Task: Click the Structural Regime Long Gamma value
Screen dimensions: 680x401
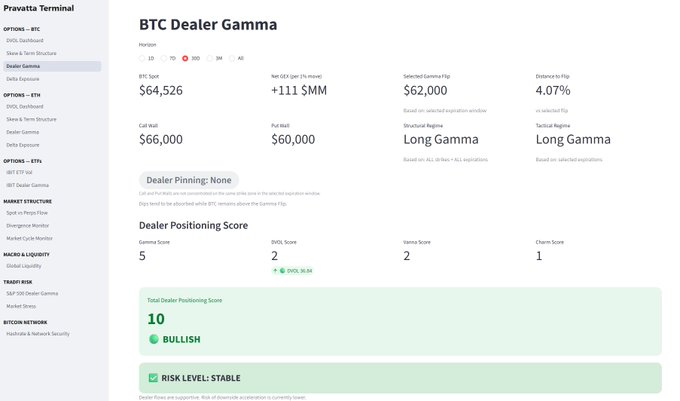Action: 441,139
